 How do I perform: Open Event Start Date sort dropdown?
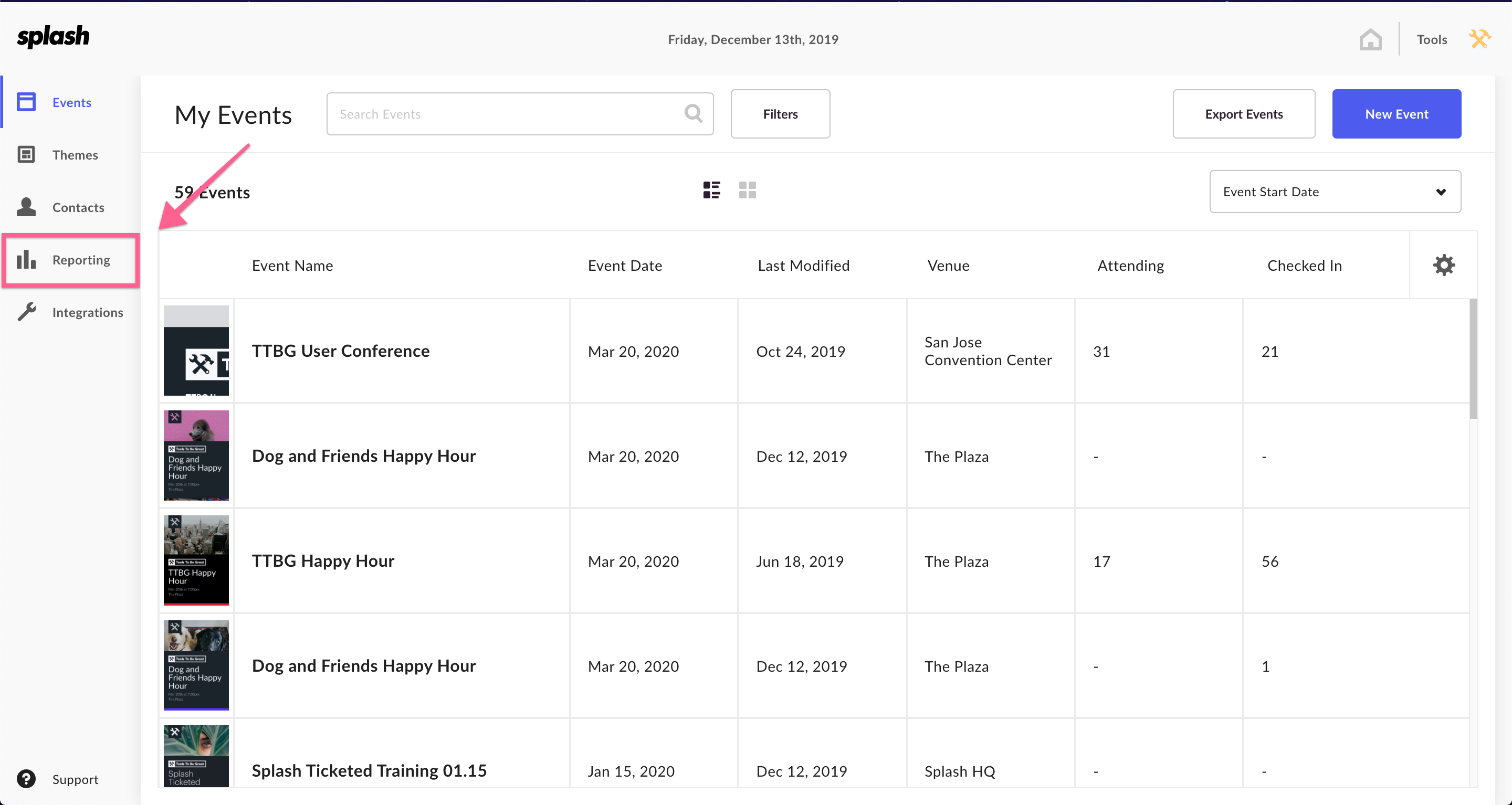tap(1335, 192)
